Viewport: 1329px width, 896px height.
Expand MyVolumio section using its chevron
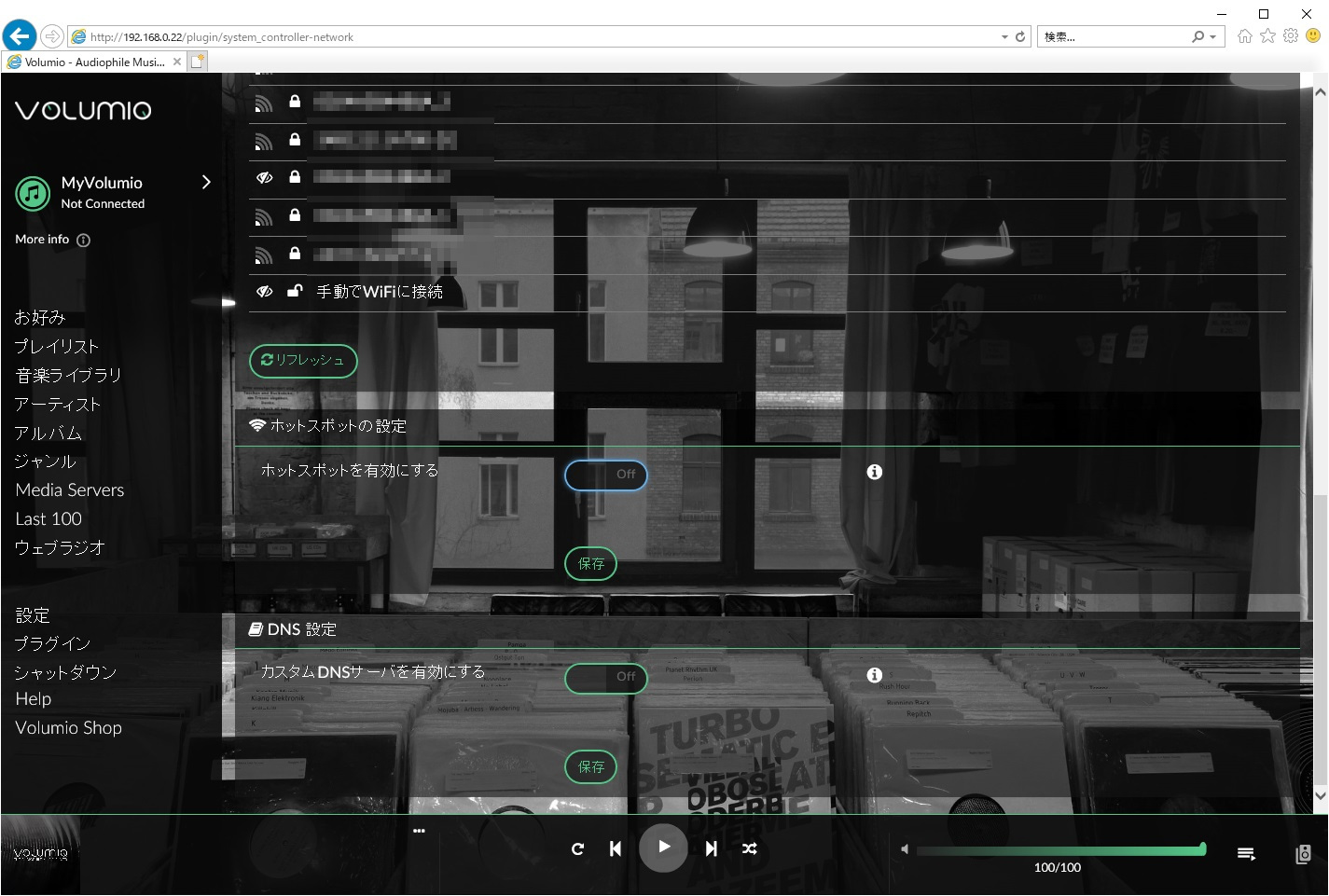pos(206,182)
